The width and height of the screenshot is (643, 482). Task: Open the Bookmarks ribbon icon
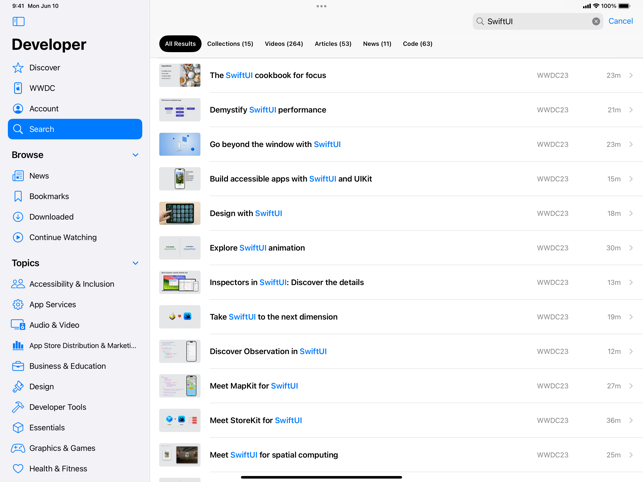[x=18, y=196]
